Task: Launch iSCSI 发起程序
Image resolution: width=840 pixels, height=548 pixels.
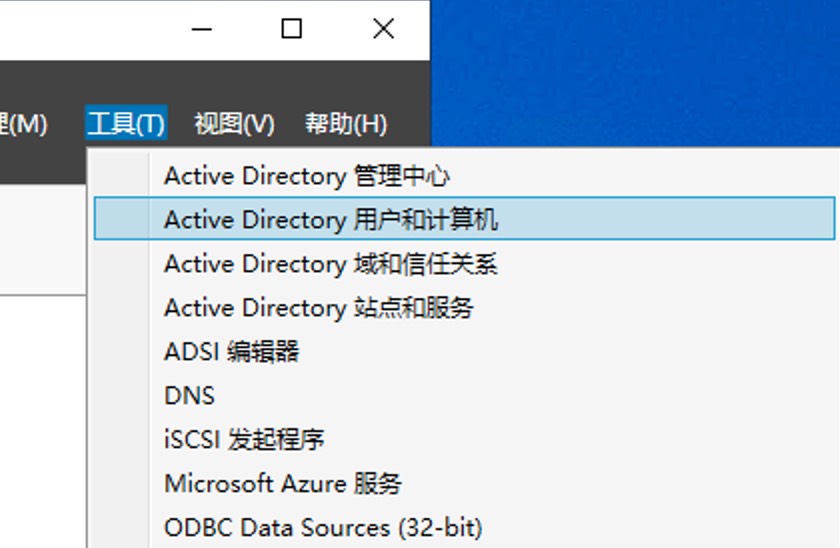Action: tap(244, 440)
